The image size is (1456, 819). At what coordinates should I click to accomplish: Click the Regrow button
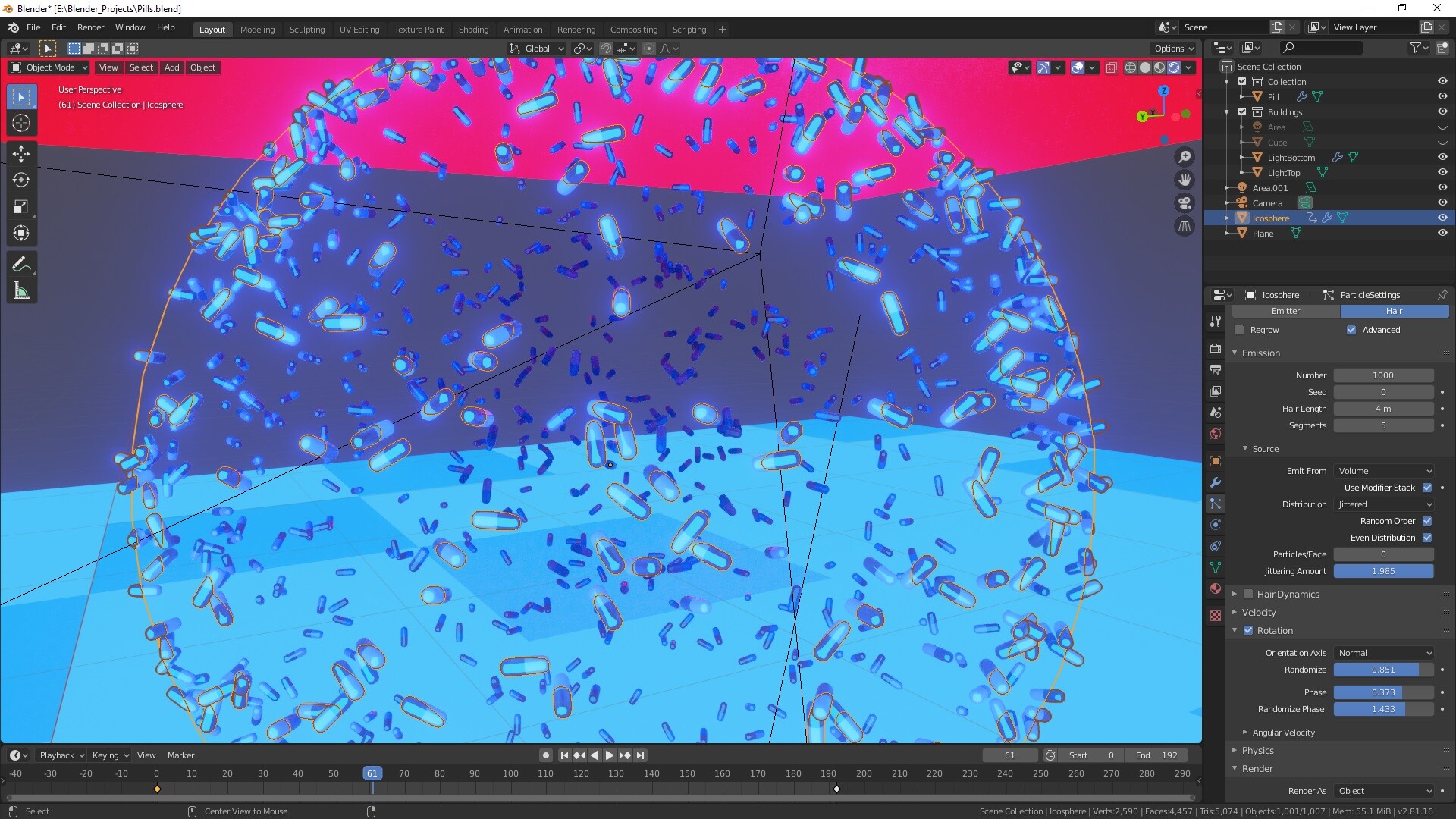coord(1239,330)
